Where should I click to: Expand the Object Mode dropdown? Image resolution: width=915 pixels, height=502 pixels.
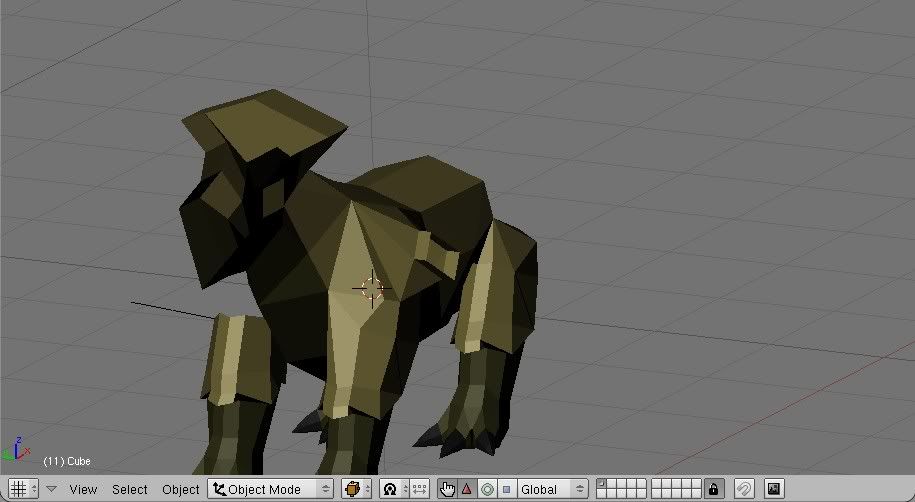(x=270, y=489)
